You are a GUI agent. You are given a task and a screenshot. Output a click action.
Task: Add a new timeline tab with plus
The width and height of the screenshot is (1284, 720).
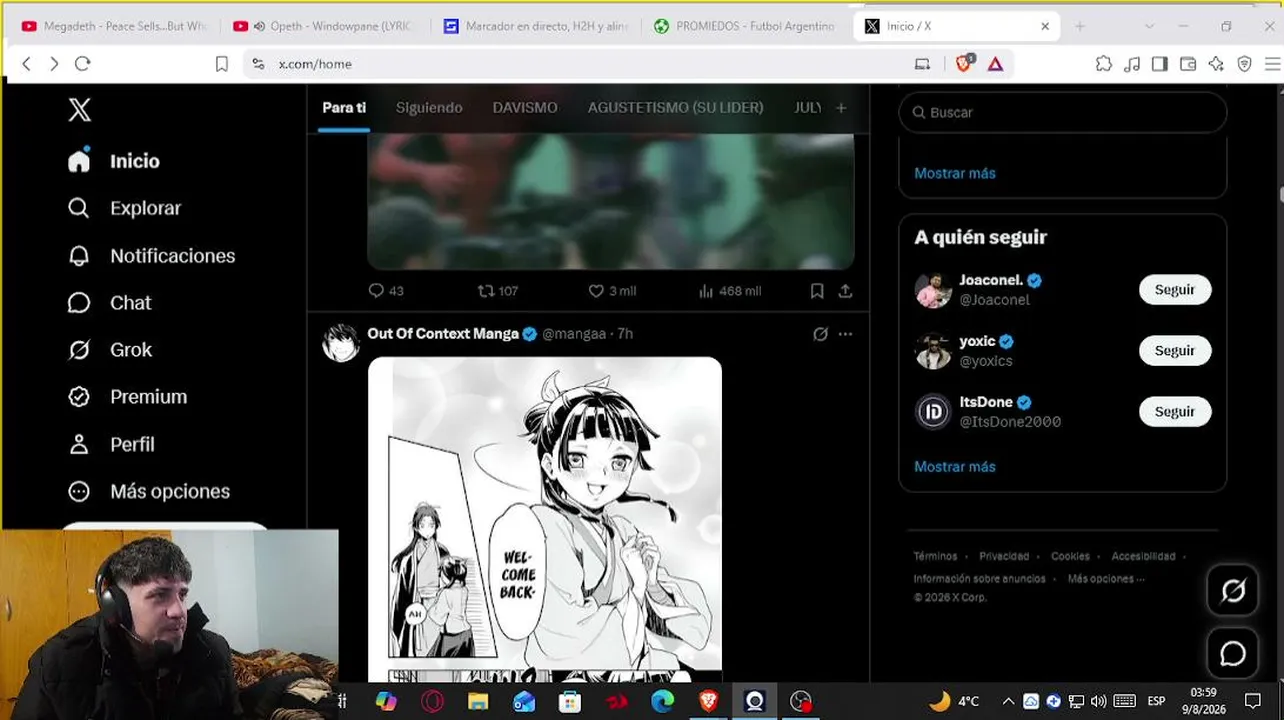tap(841, 108)
